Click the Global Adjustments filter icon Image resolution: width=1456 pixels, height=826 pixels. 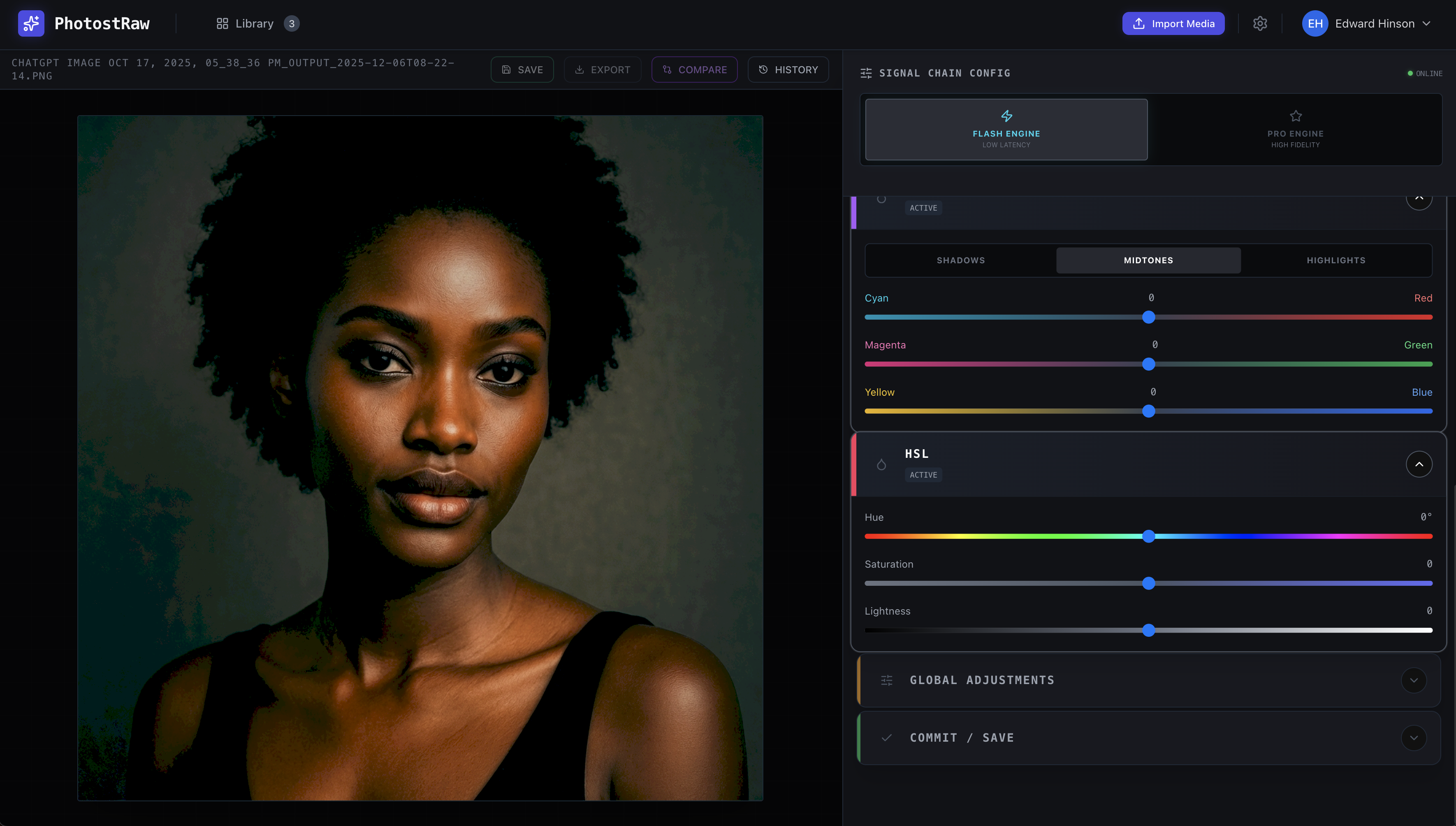(x=886, y=680)
